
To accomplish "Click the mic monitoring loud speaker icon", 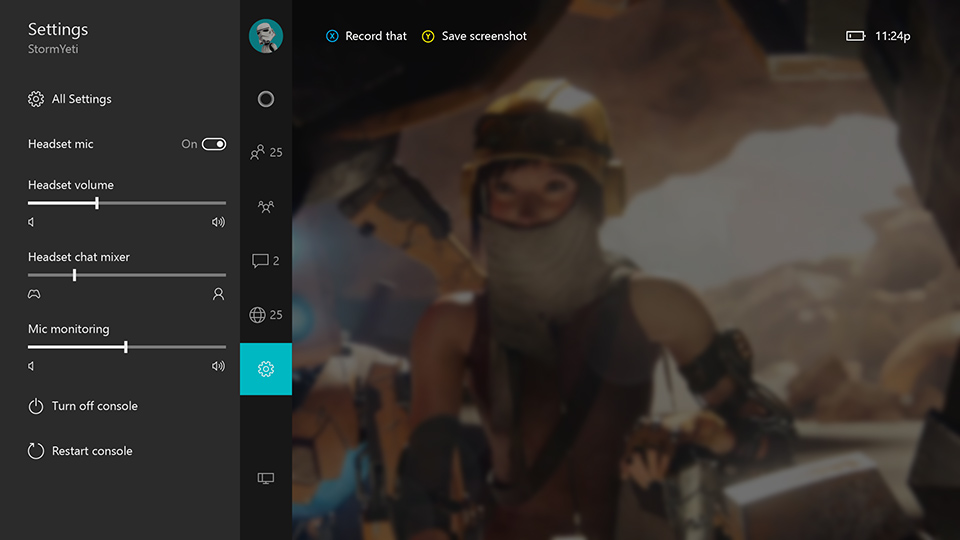I will click(x=219, y=366).
